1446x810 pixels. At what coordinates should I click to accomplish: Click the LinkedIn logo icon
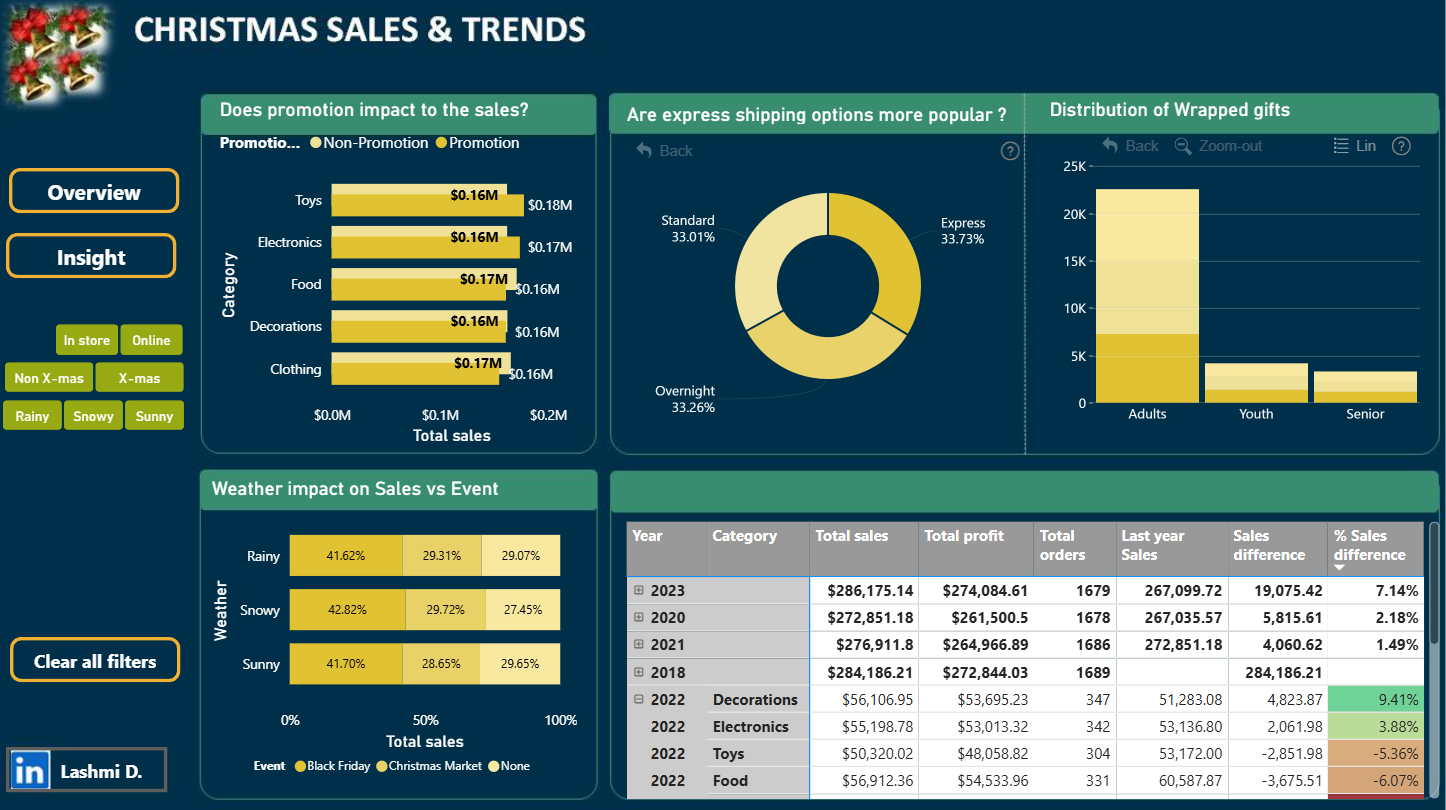(31, 771)
